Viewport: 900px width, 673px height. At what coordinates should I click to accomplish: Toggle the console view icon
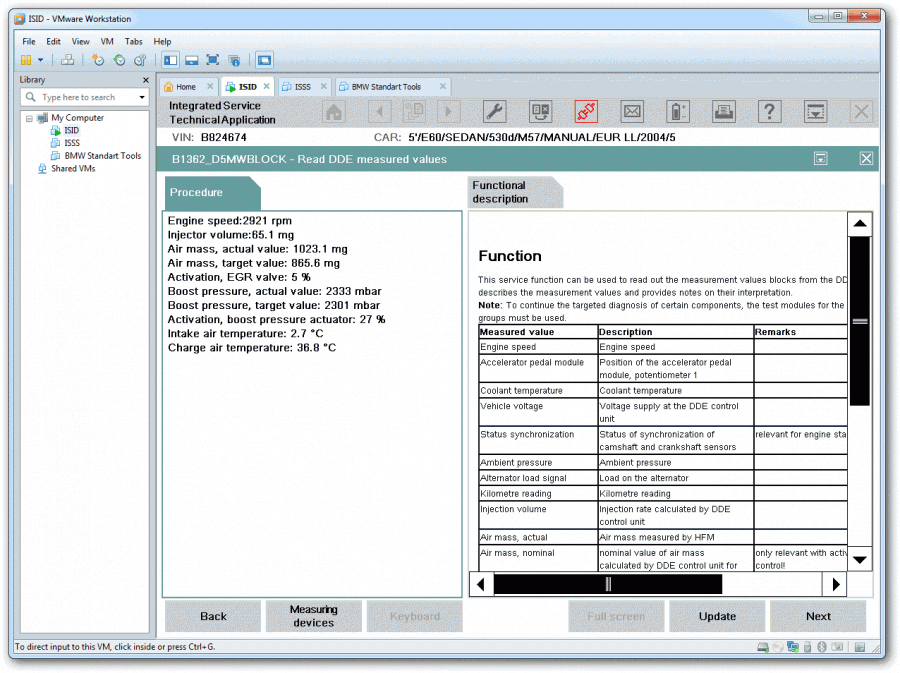point(265,60)
